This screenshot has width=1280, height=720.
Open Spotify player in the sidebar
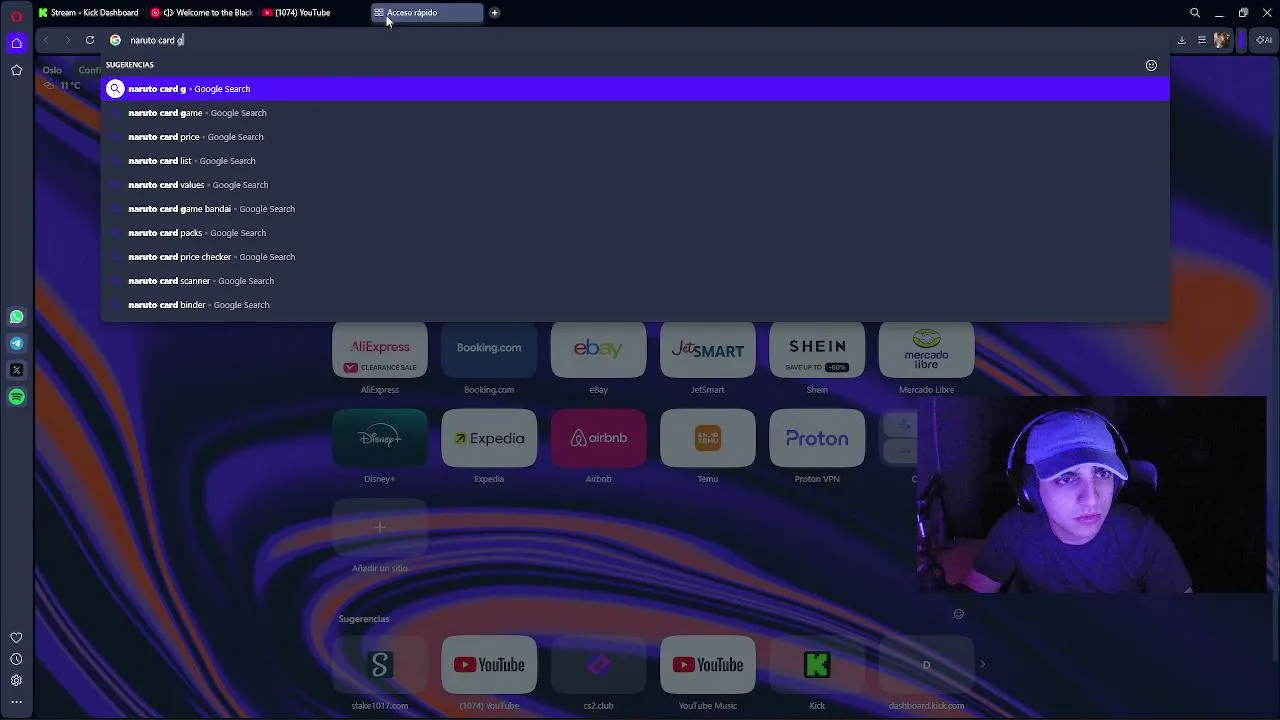(x=16, y=397)
